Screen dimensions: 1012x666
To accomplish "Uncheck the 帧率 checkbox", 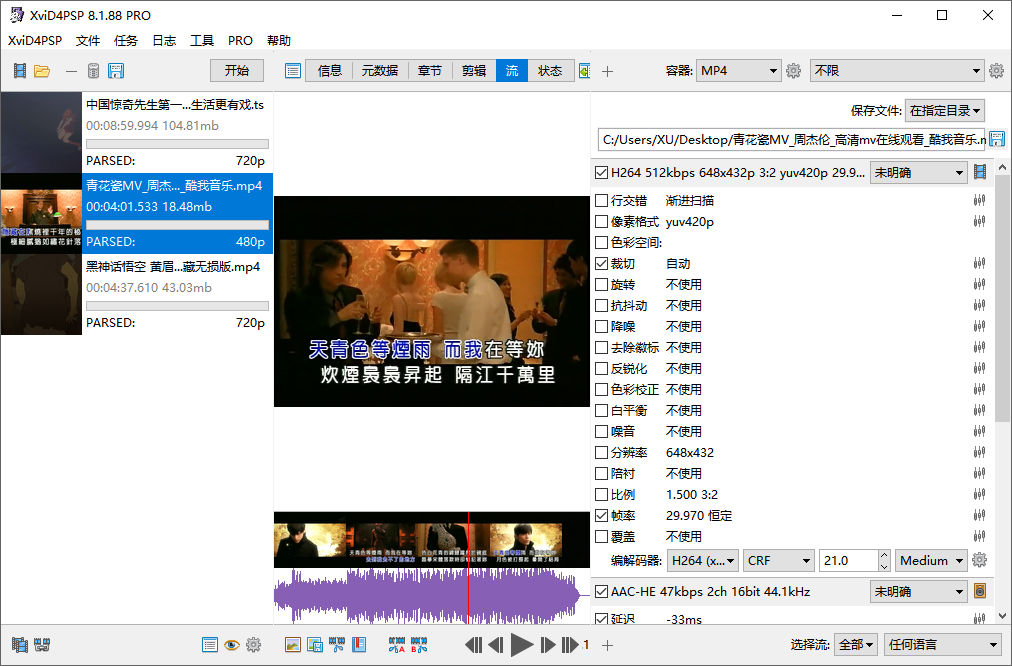I will click(601, 515).
